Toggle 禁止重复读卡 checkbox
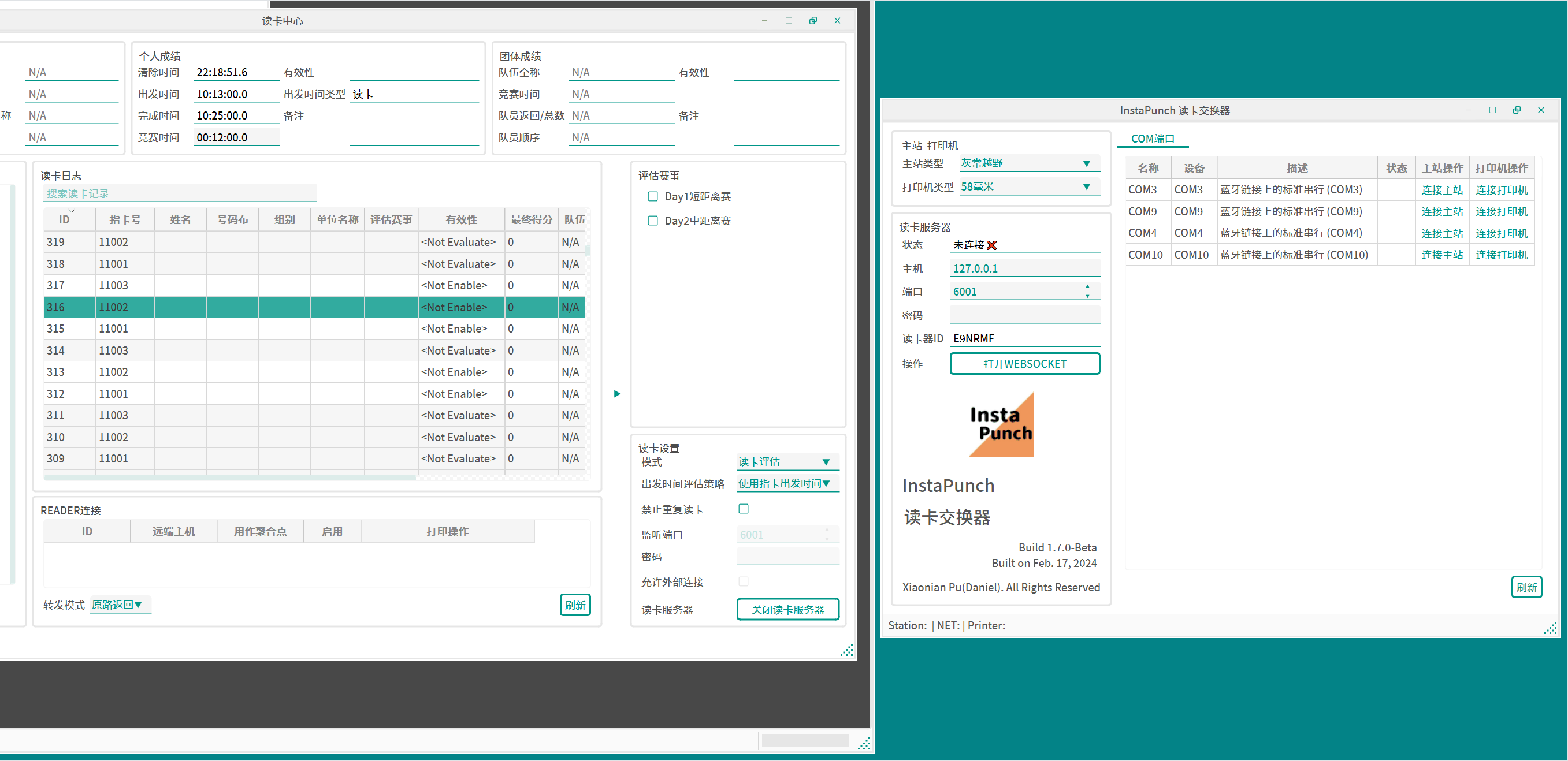1568x761 pixels. coord(743,509)
